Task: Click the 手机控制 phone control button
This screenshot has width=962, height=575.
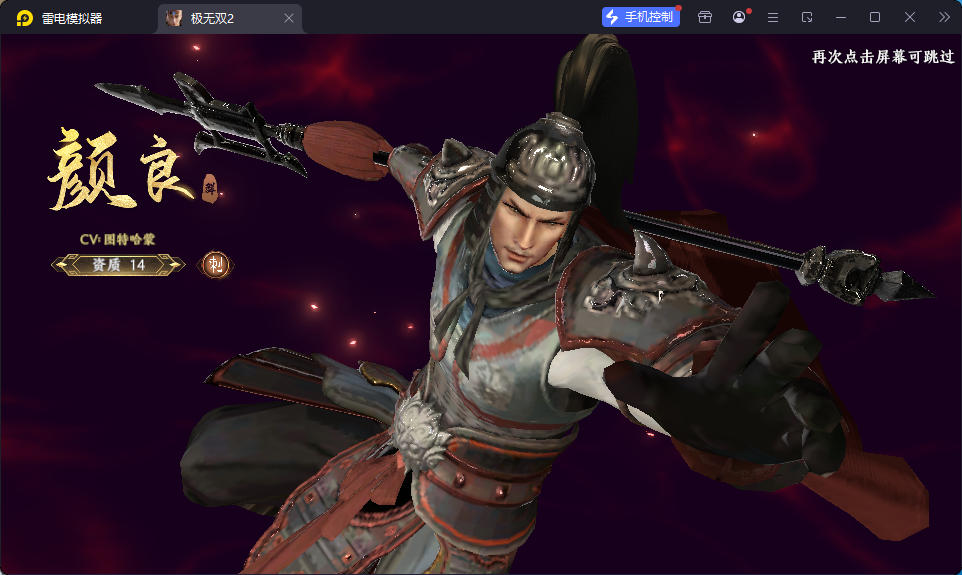Action: click(640, 17)
